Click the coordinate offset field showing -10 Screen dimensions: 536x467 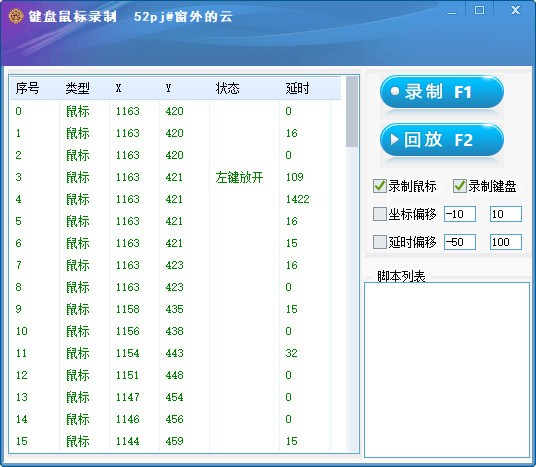(460, 214)
